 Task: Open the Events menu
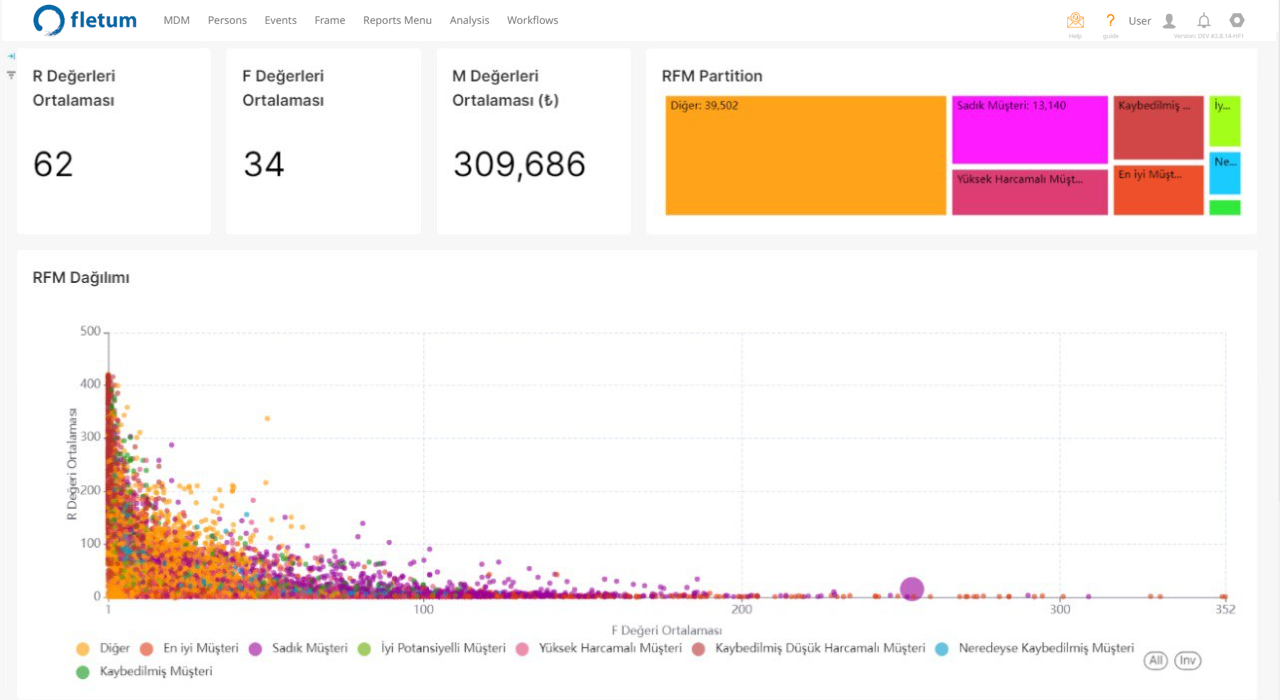click(280, 20)
